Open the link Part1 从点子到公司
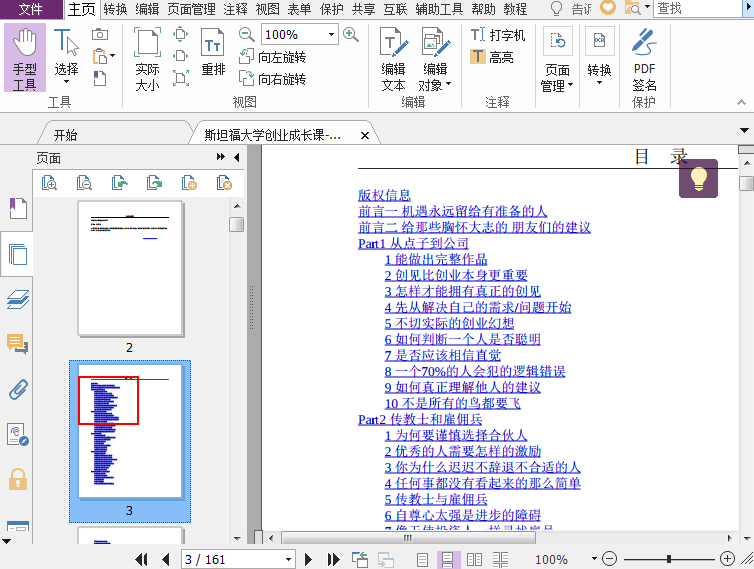 pos(413,243)
